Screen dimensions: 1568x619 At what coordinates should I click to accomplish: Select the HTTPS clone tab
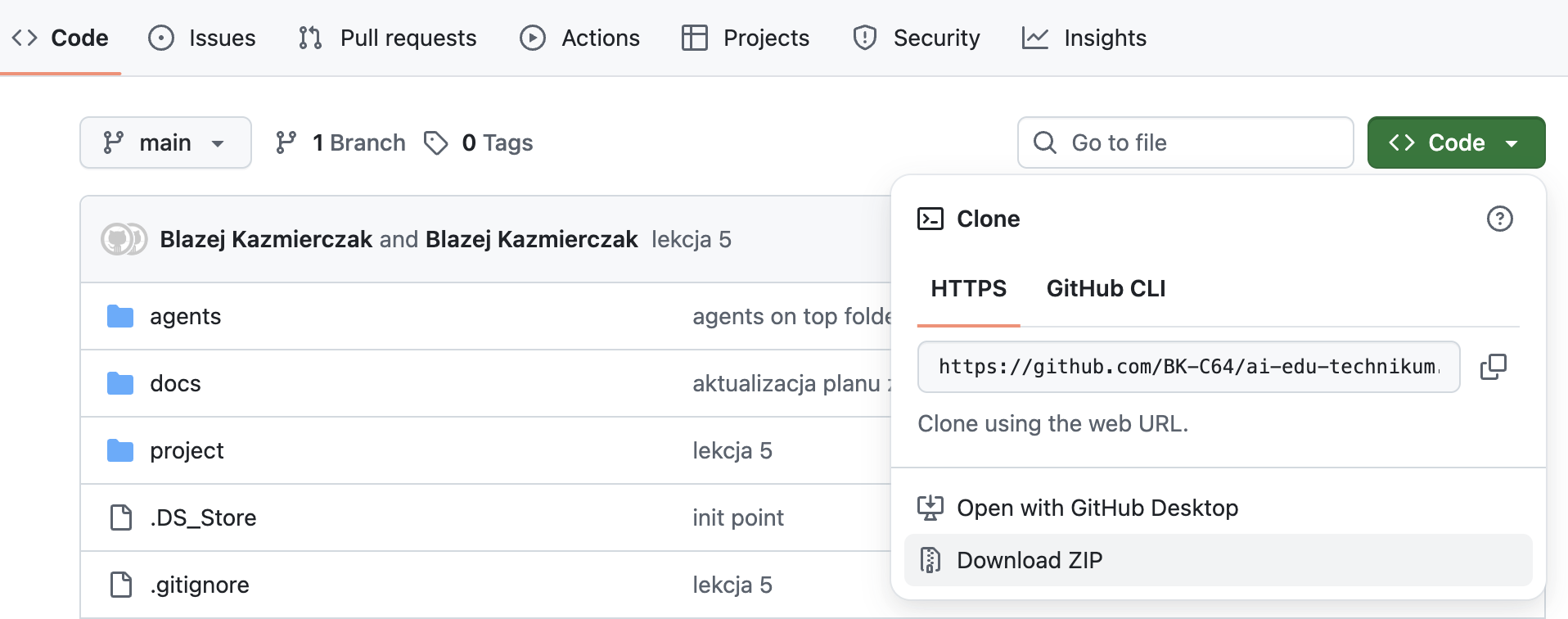tap(968, 288)
